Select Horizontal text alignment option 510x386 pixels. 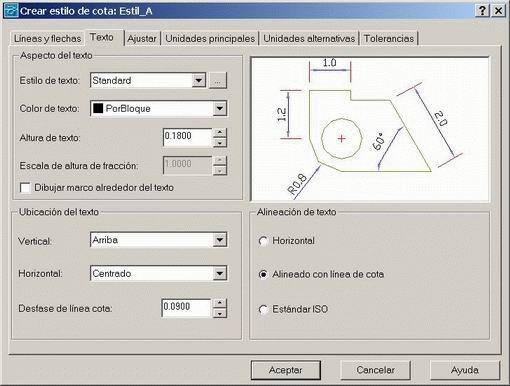[x=263, y=241]
